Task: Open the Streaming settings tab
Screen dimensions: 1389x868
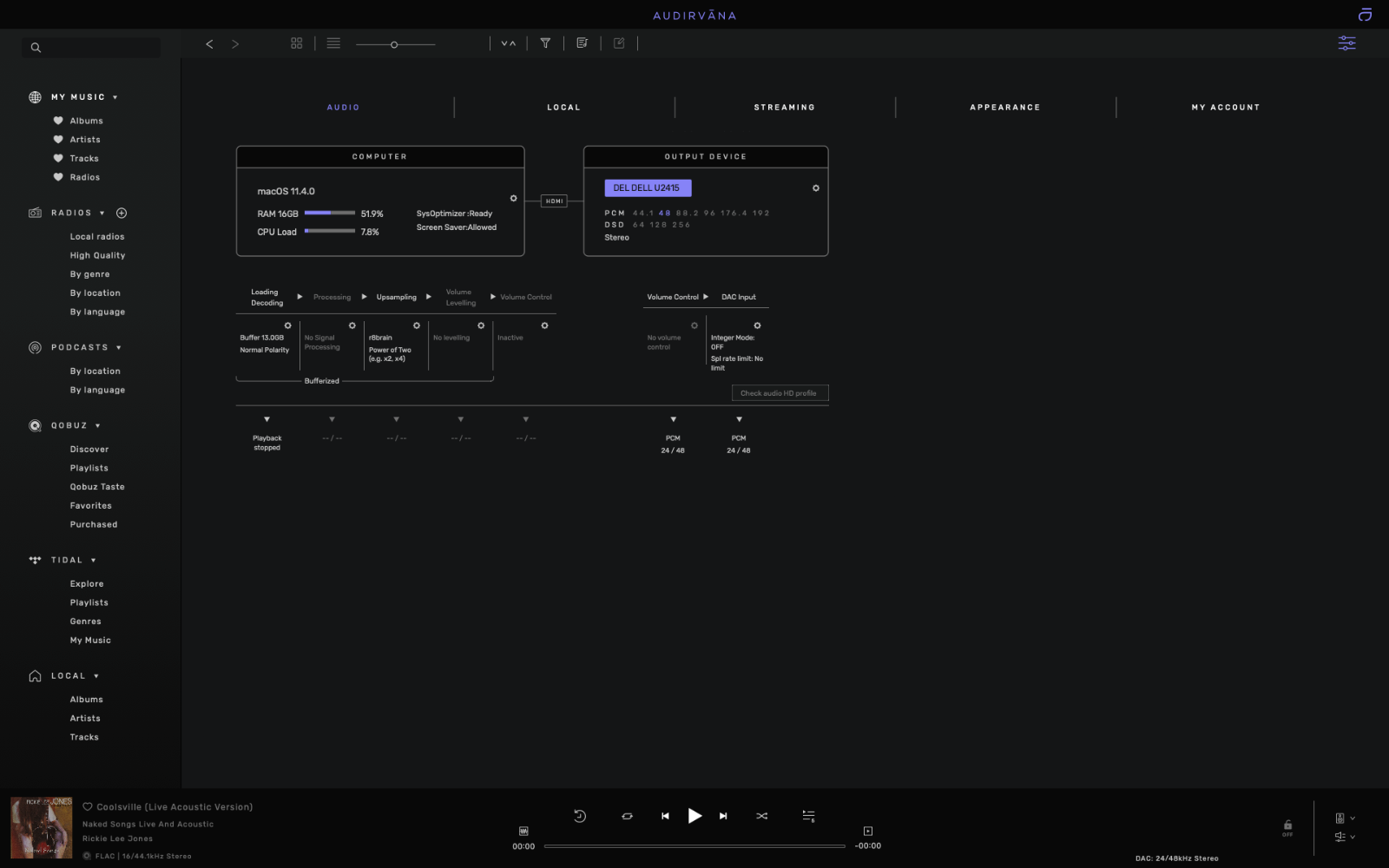Action: click(x=785, y=108)
